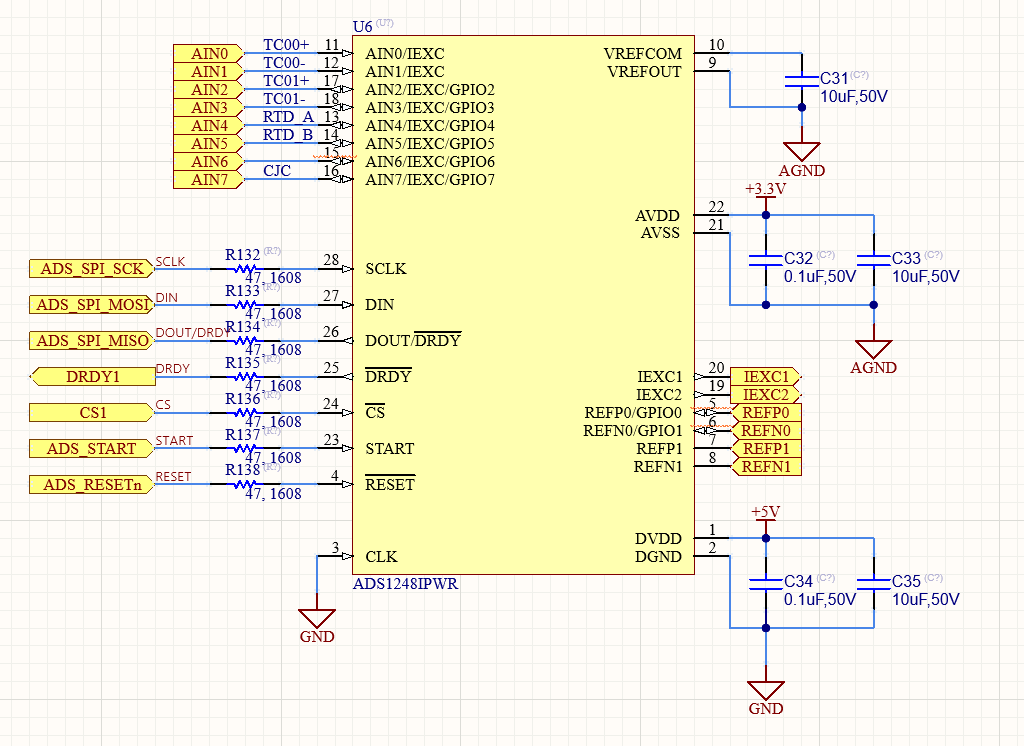
Task: Click the VREFOUT pin name
Action: [x=644, y=72]
